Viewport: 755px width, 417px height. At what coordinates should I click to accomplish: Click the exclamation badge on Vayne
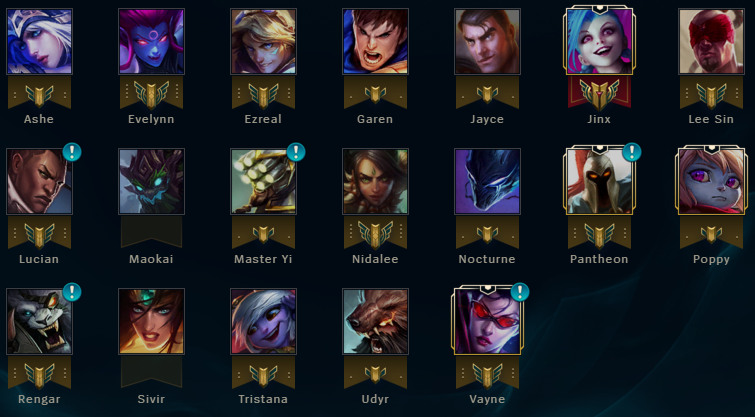coord(520,292)
